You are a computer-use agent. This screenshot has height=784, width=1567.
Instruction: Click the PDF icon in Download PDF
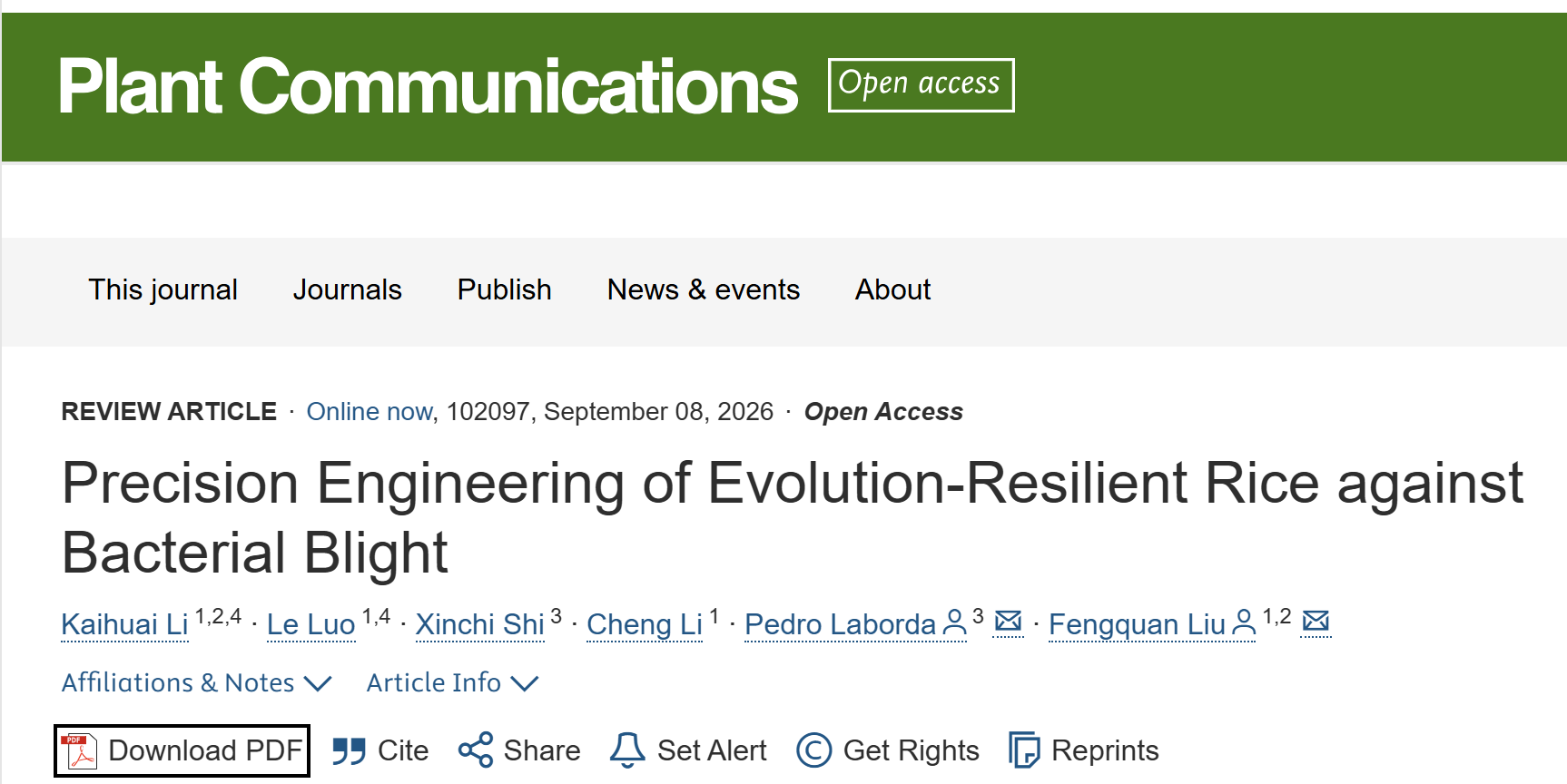coord(79,751)
